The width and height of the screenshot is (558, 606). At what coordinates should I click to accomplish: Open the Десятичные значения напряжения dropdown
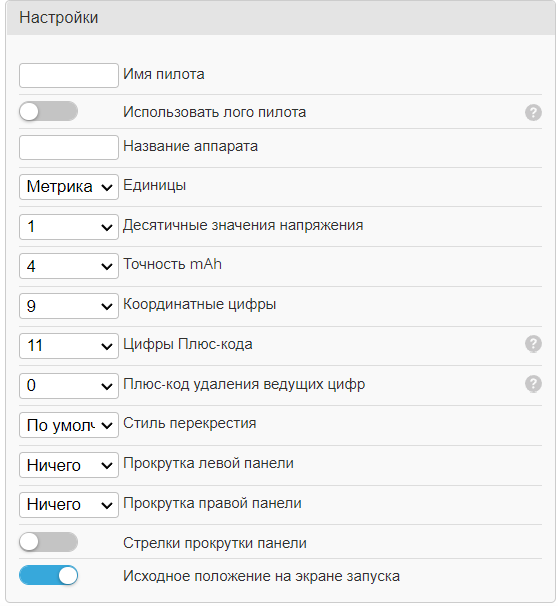[69, 227]
